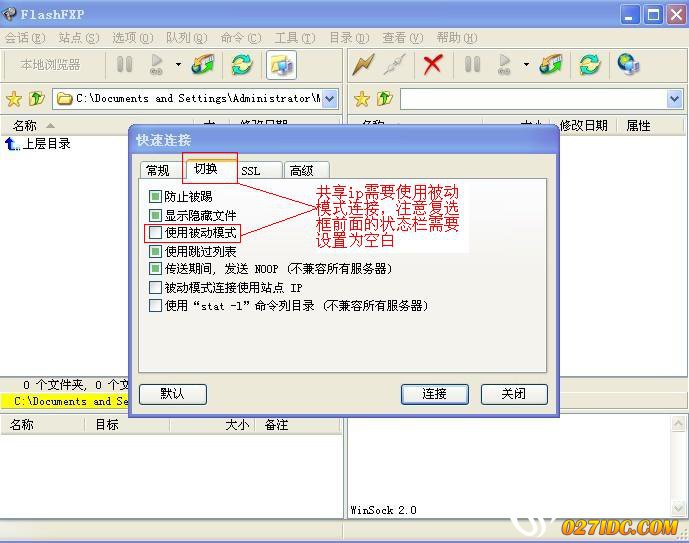Toggle the 使用被动模式 checkbox
This screenshot has height=543, width=689.
click(x=155, y=232)
